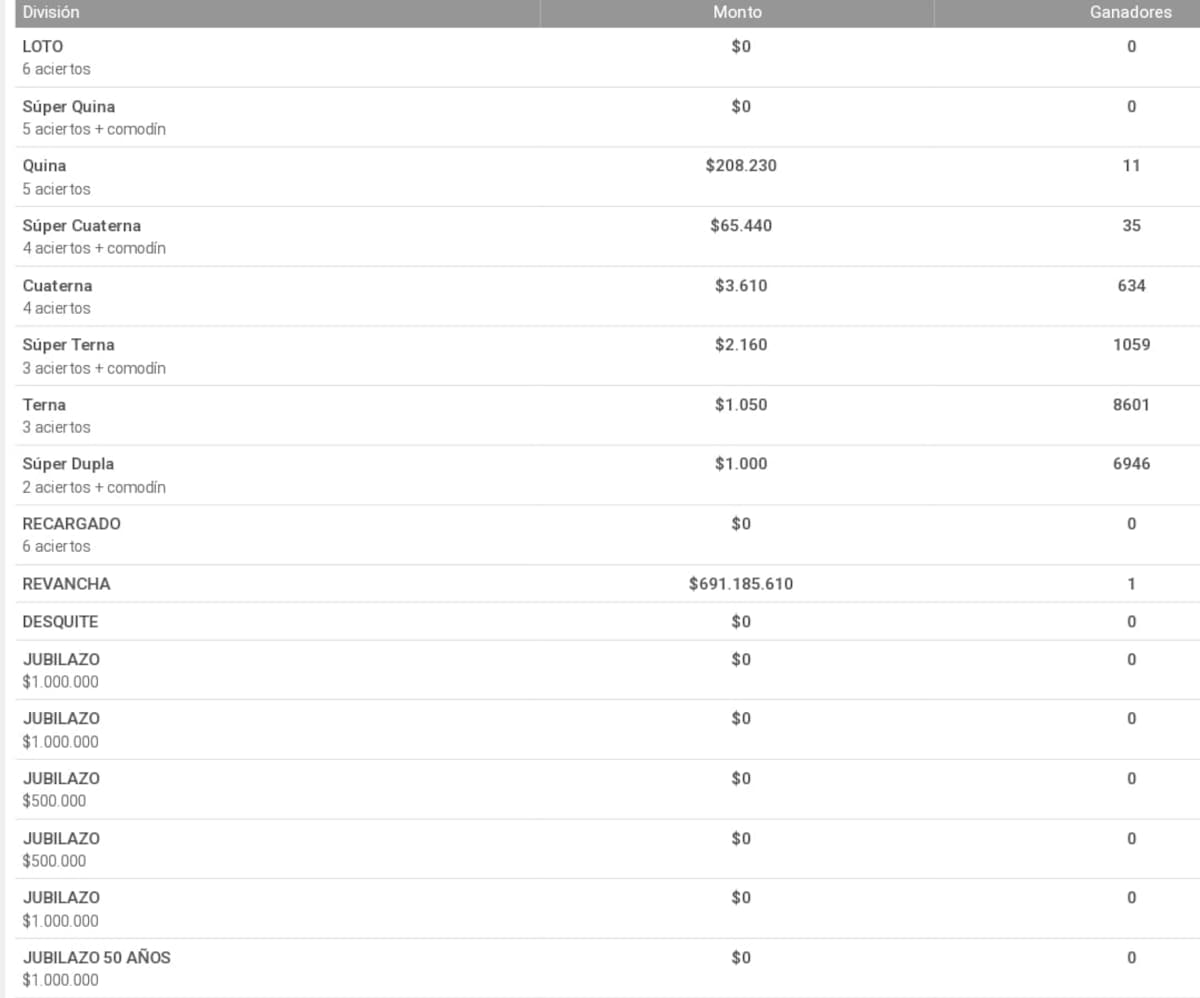Click the Súper Terna amount $2.160
1200x998 pixels.
[x=741, y=345]
